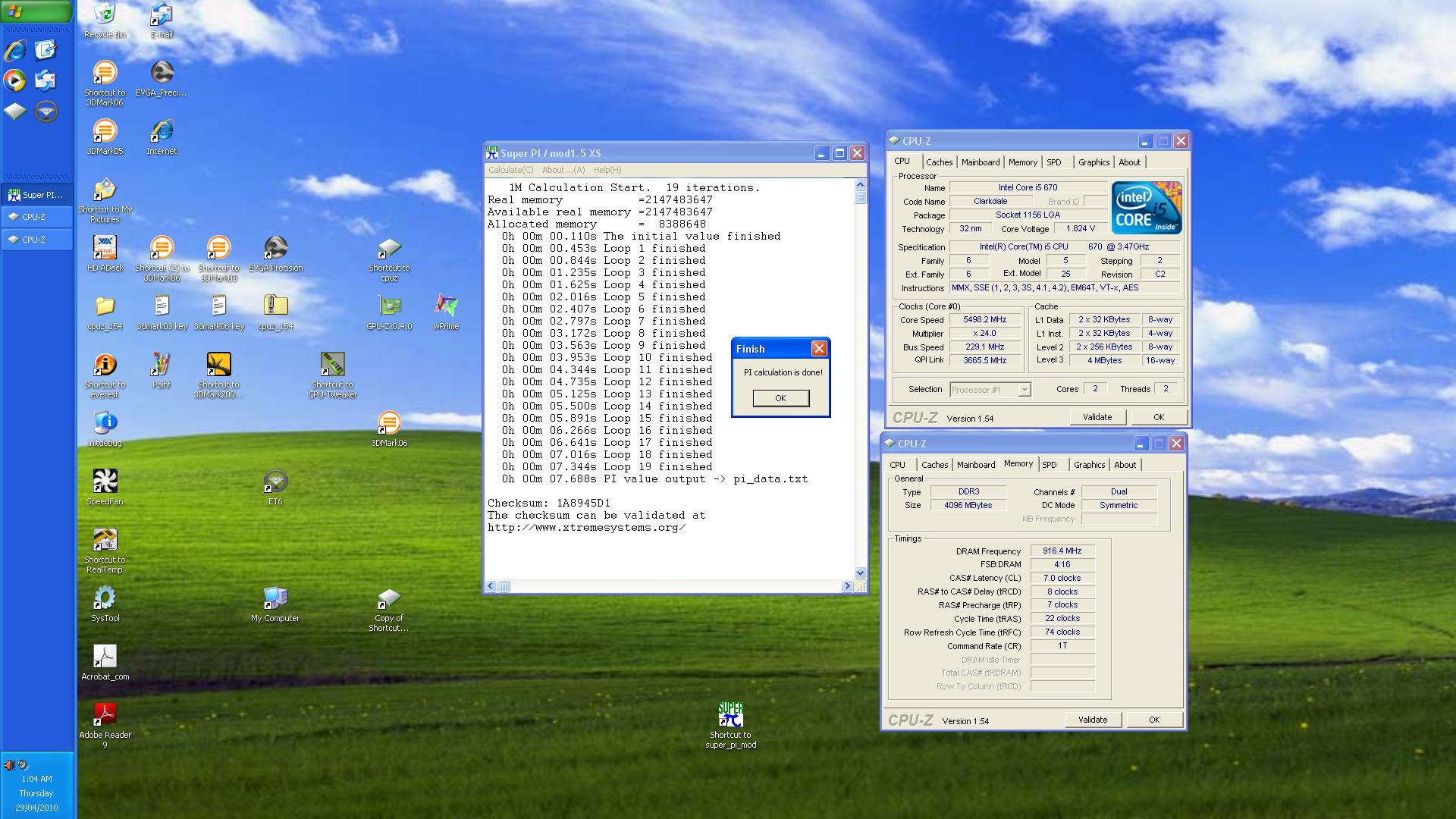
Task: Open the SpeedFan desktop icon
Action: [x=105, y=482]
